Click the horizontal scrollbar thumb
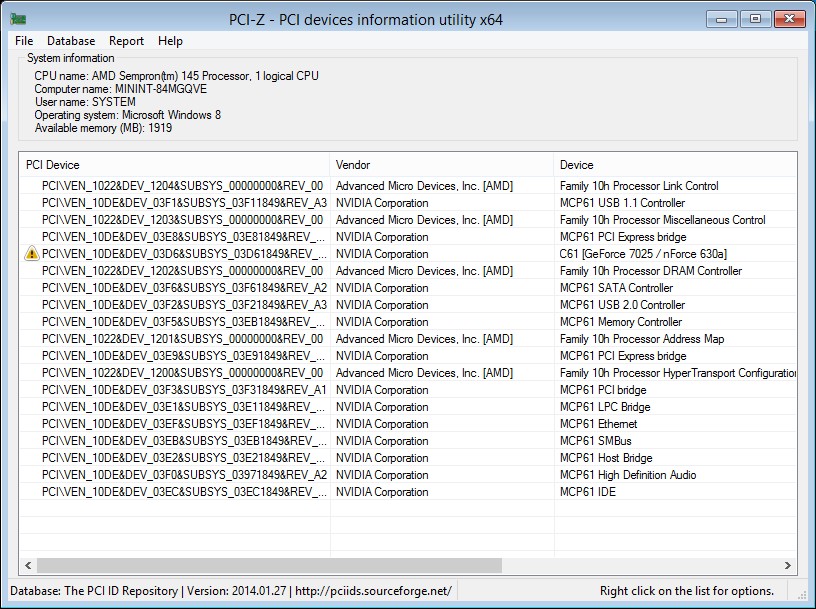Viewport: 816px width, 609px height. (270, 566)
